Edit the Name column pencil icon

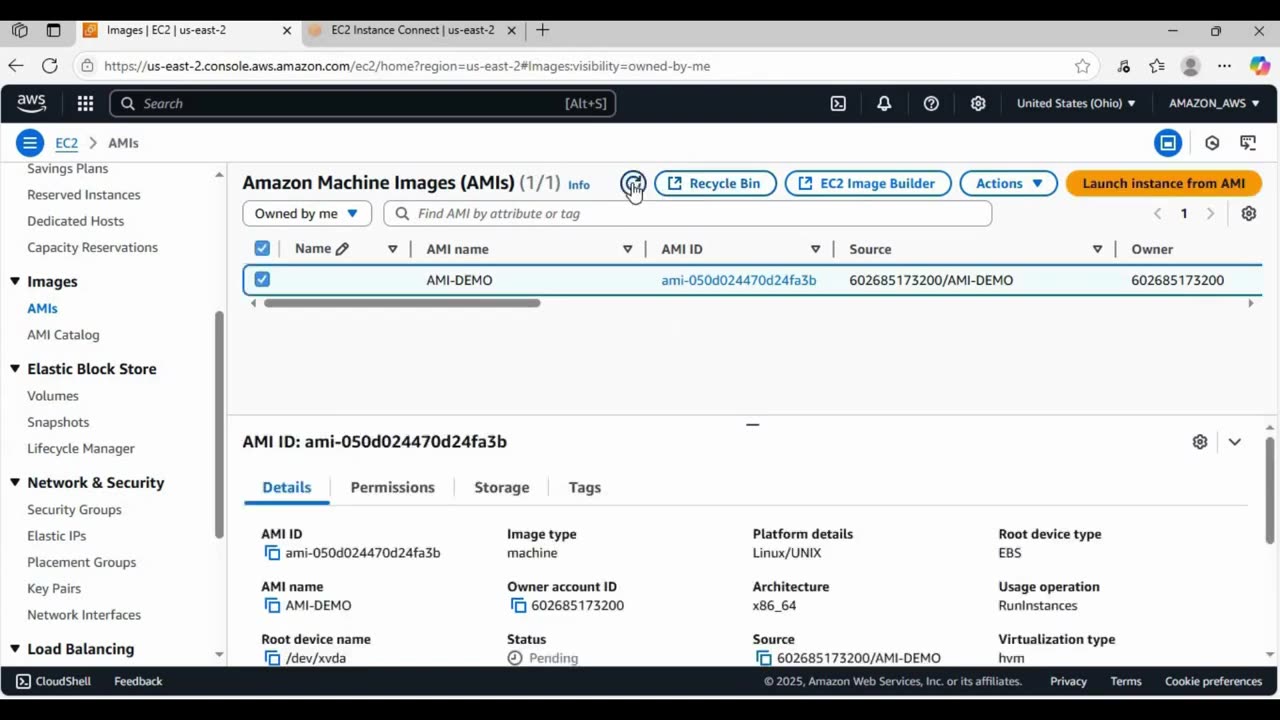tap(342, 249)
